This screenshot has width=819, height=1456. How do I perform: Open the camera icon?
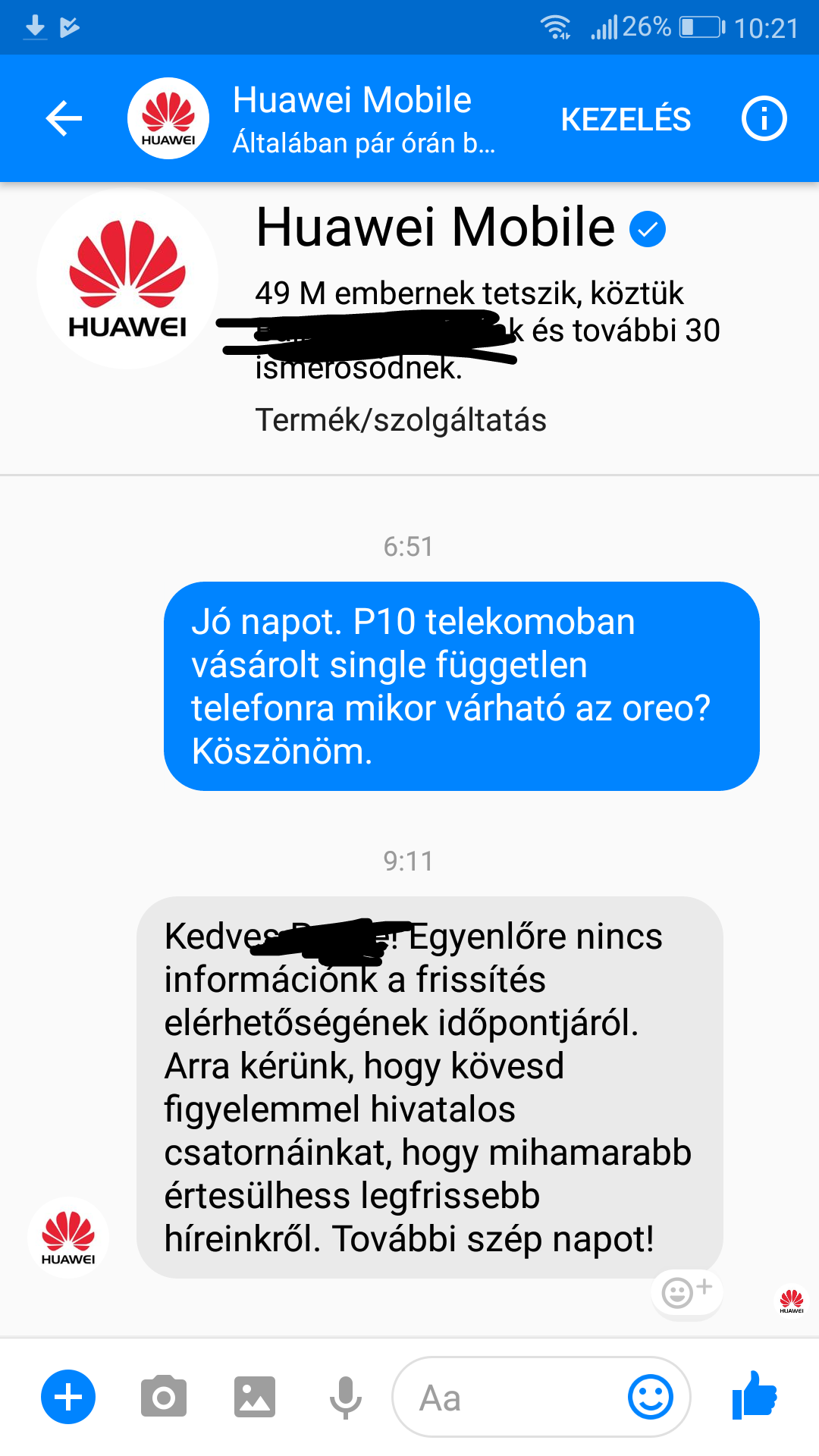pos(164,1397)
